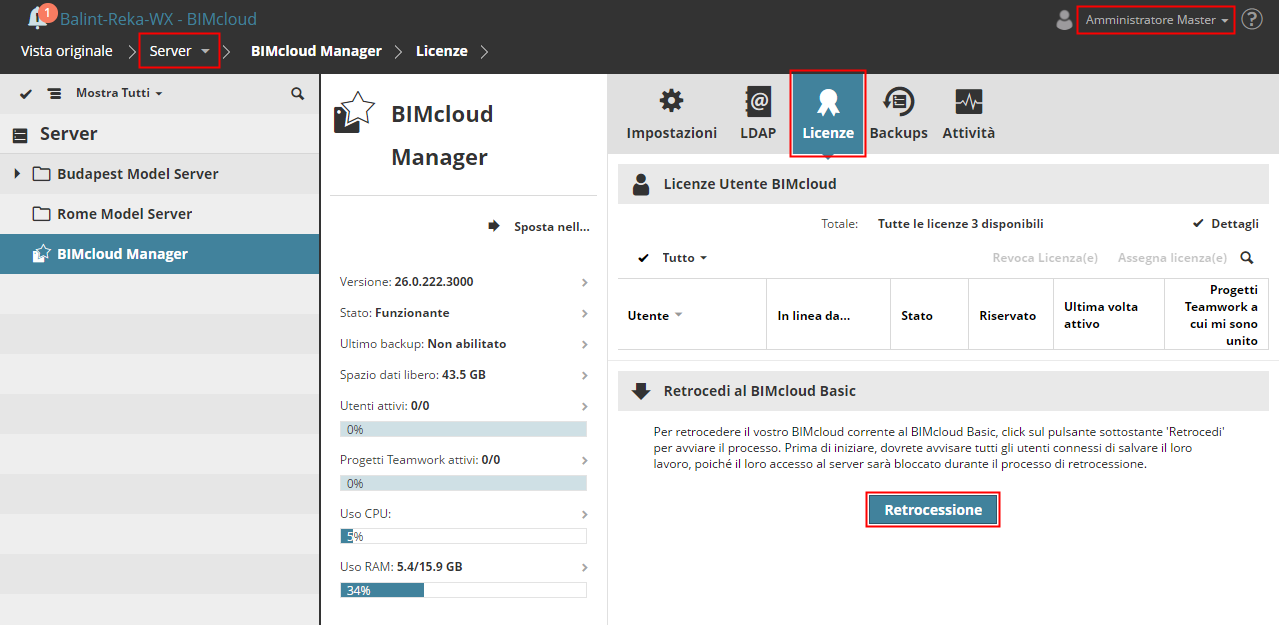Click the Impostazioni gear icon
The height and width of the screenshot is (625, 1279).
pos(671,101)
